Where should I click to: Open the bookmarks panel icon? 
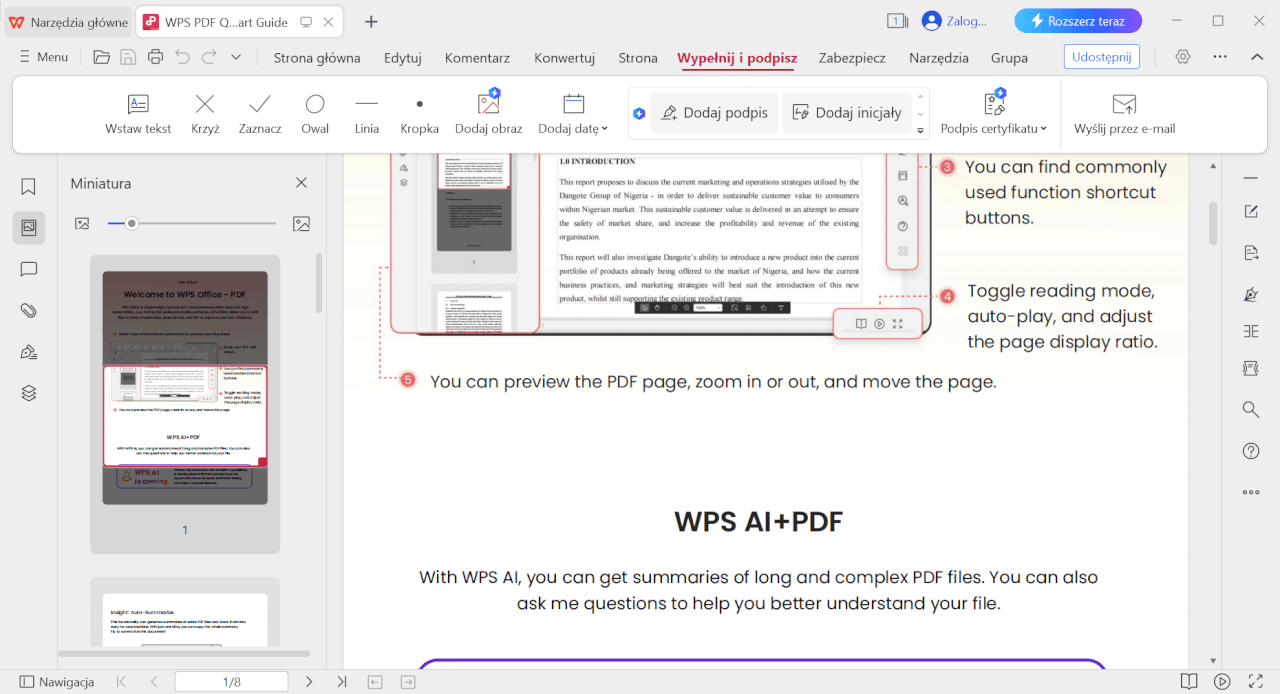pyautogui.click(x=28, y=187)
